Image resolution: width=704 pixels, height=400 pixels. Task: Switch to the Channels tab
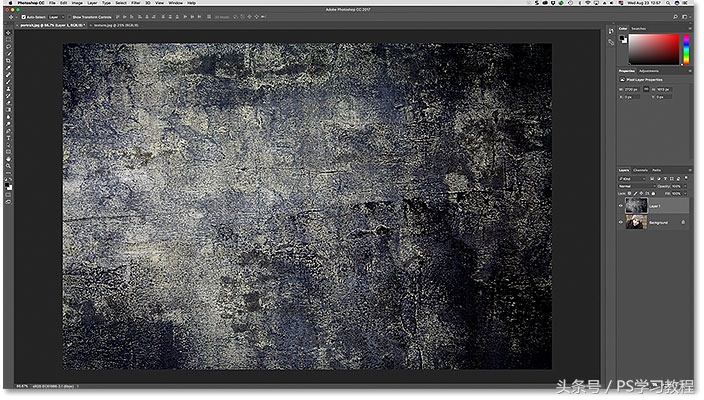(x=640, y=170)
